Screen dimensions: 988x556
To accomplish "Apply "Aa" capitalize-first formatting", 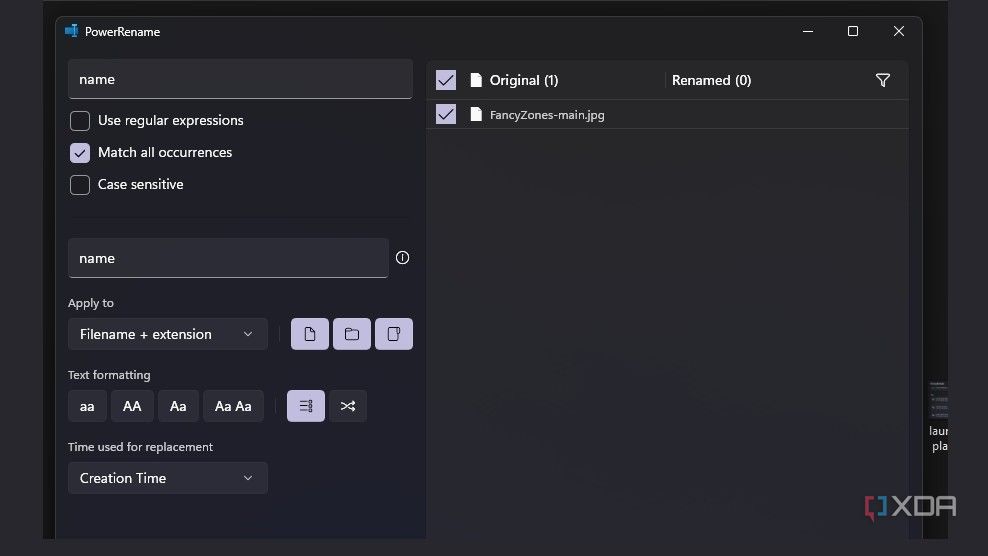I will (x=178, y=406).
